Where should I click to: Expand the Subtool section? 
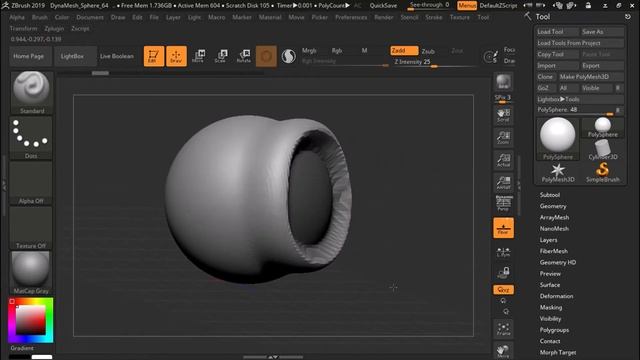(550, 195)
